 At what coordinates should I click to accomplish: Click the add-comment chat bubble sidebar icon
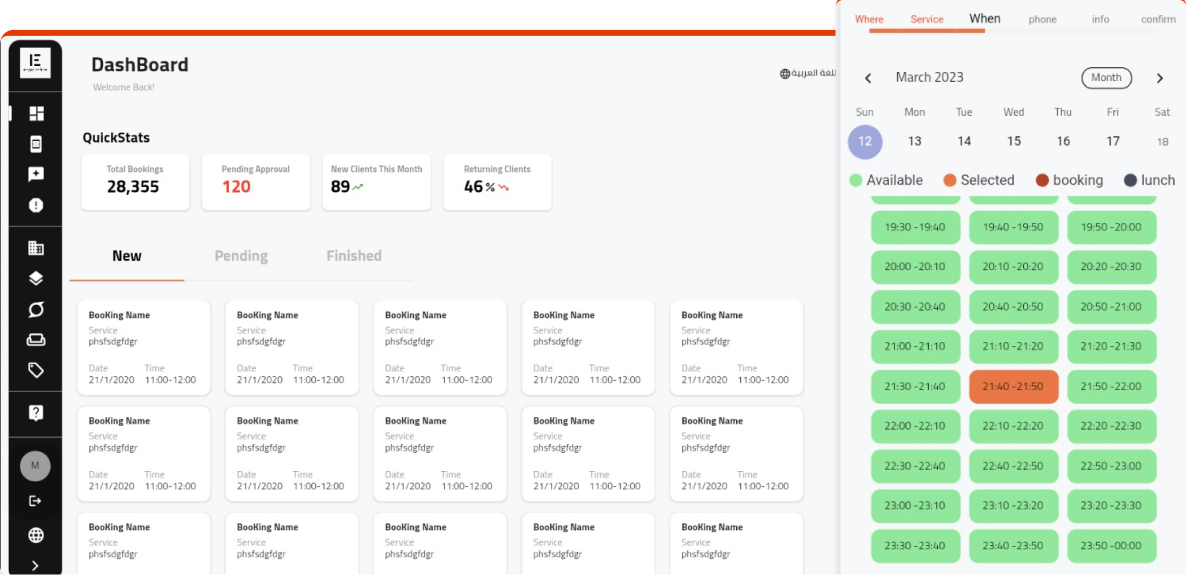[x=36, y=175]
